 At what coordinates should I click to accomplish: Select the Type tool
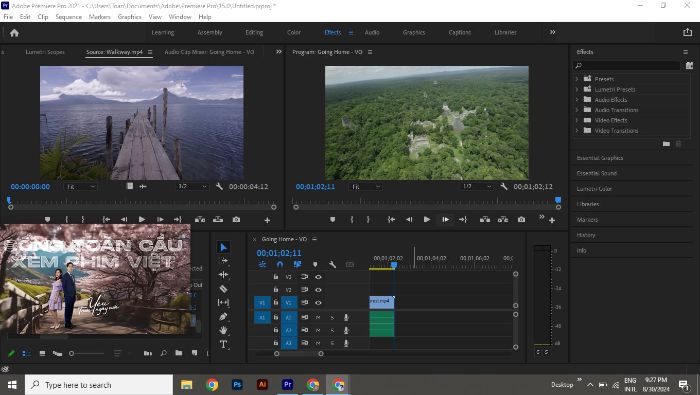pos(224,344)
